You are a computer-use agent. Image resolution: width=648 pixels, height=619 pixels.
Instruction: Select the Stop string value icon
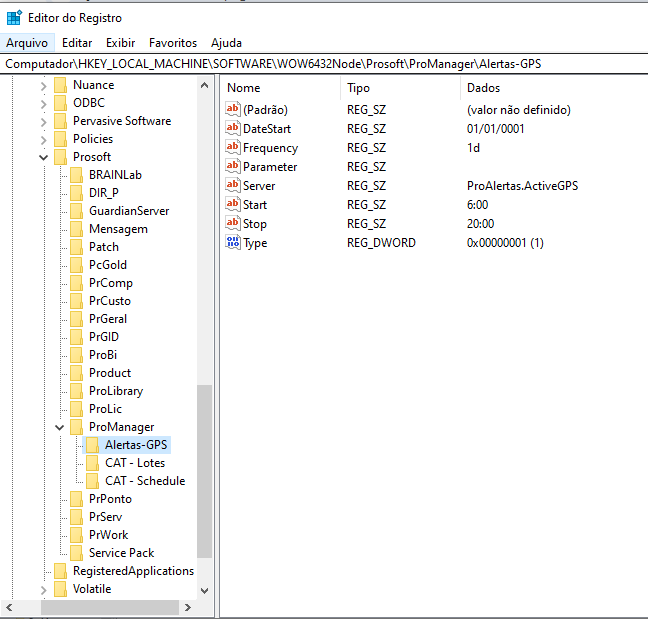point(233,224)
